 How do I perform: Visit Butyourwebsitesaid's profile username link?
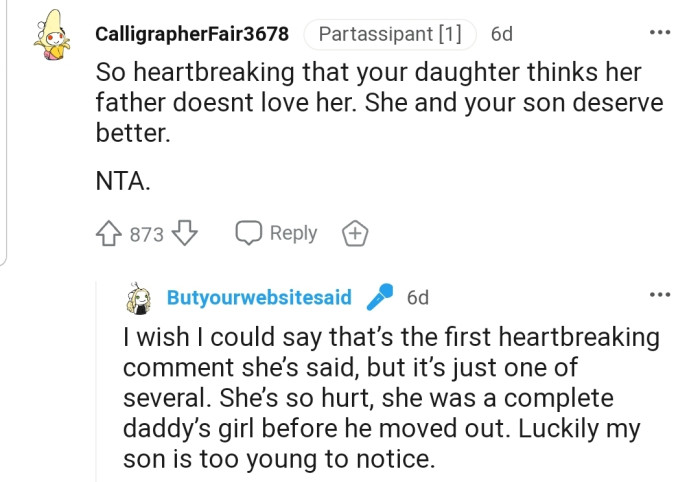point(259,297)
